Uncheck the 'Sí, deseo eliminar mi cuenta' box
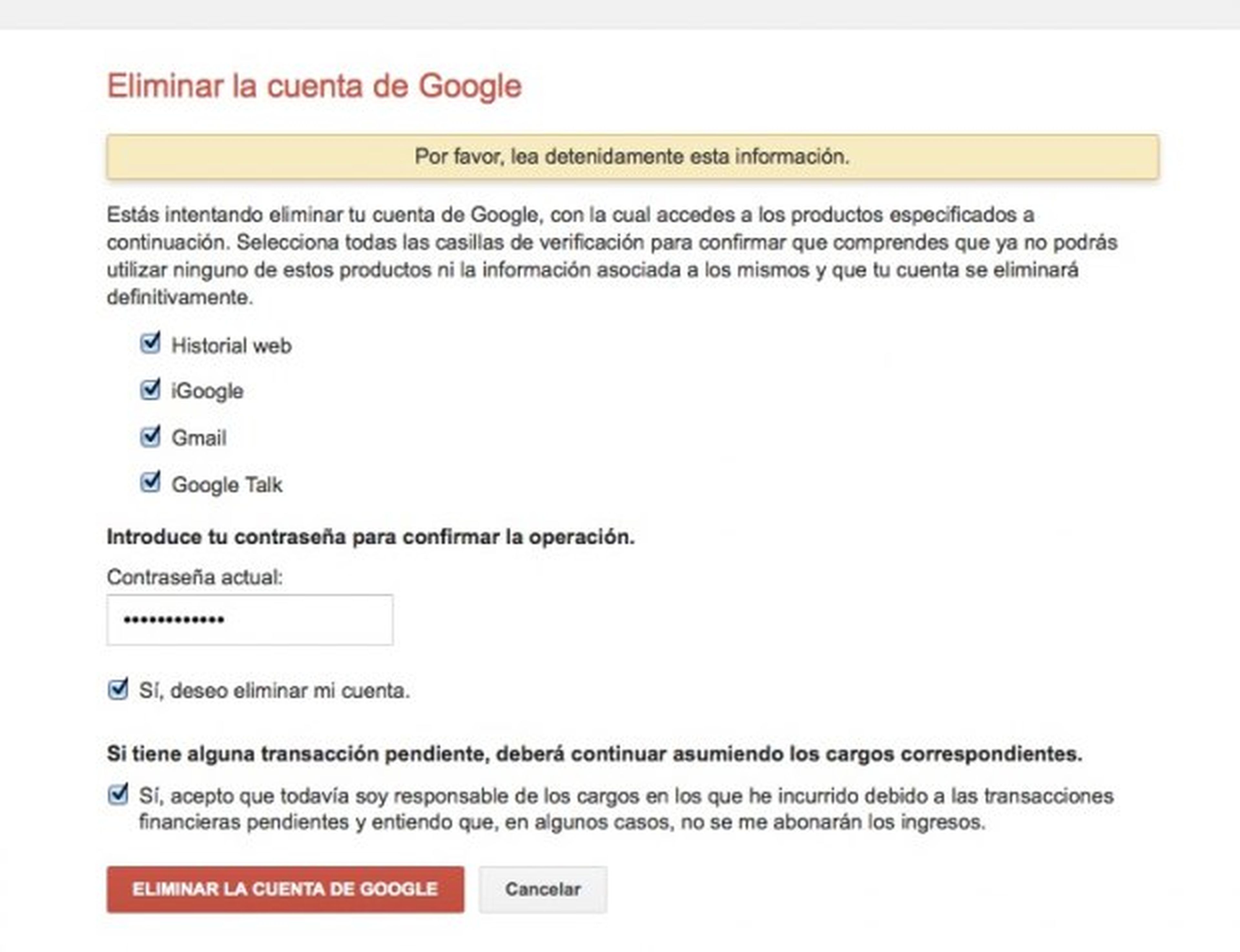Image resolution: width=1240 pixels, height=952 pixels. click(118, 690)
